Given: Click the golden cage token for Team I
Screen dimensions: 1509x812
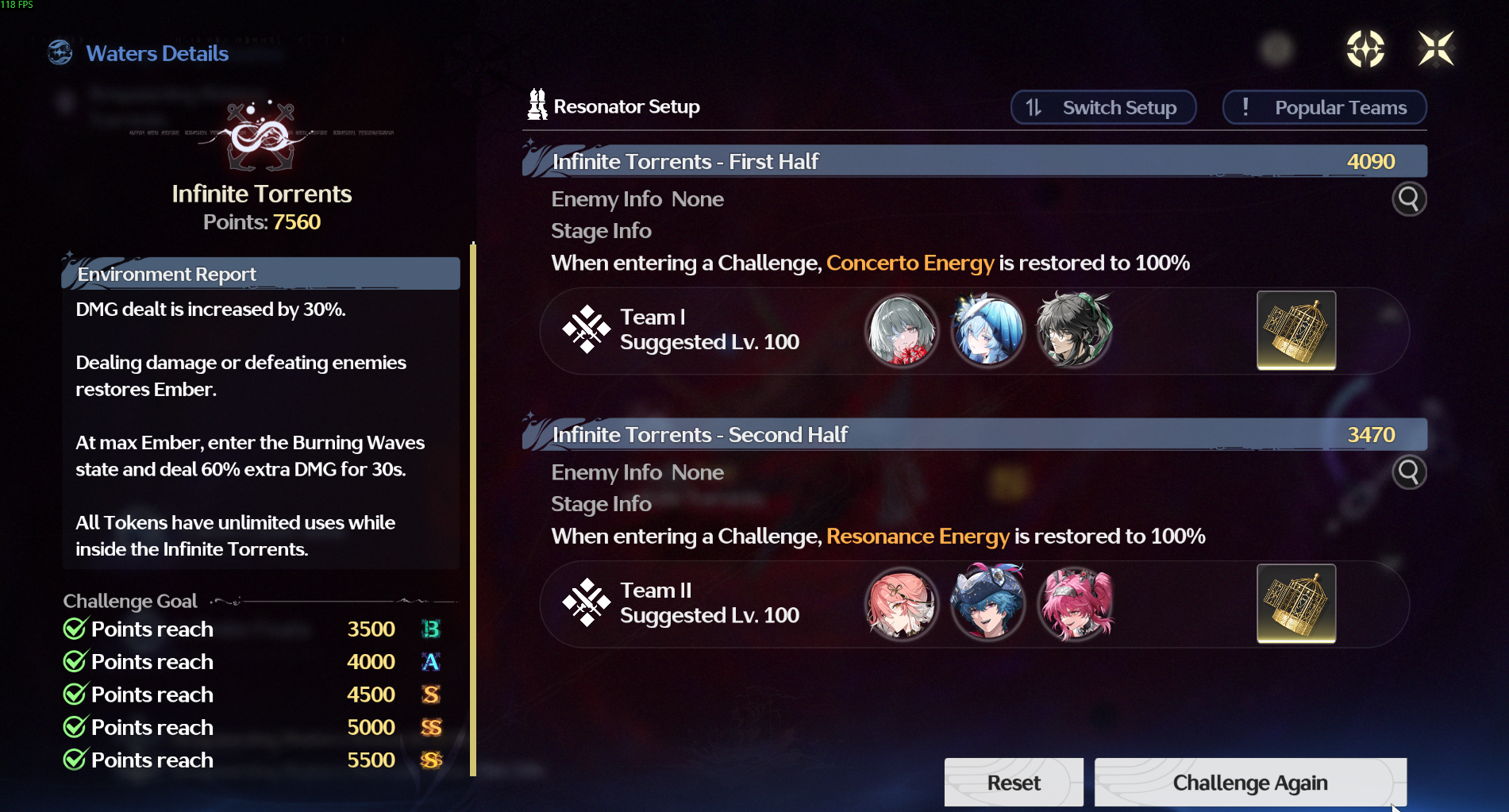Looking at the screenshot, I should coord(1296,330).
